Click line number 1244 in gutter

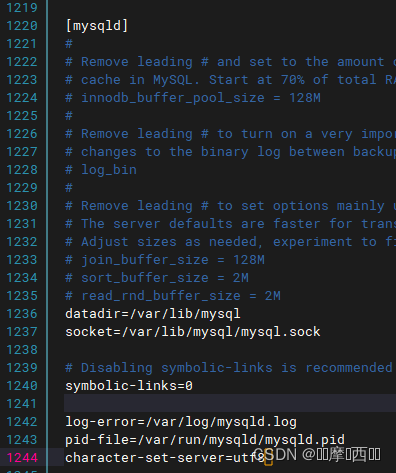pos(22,458)
